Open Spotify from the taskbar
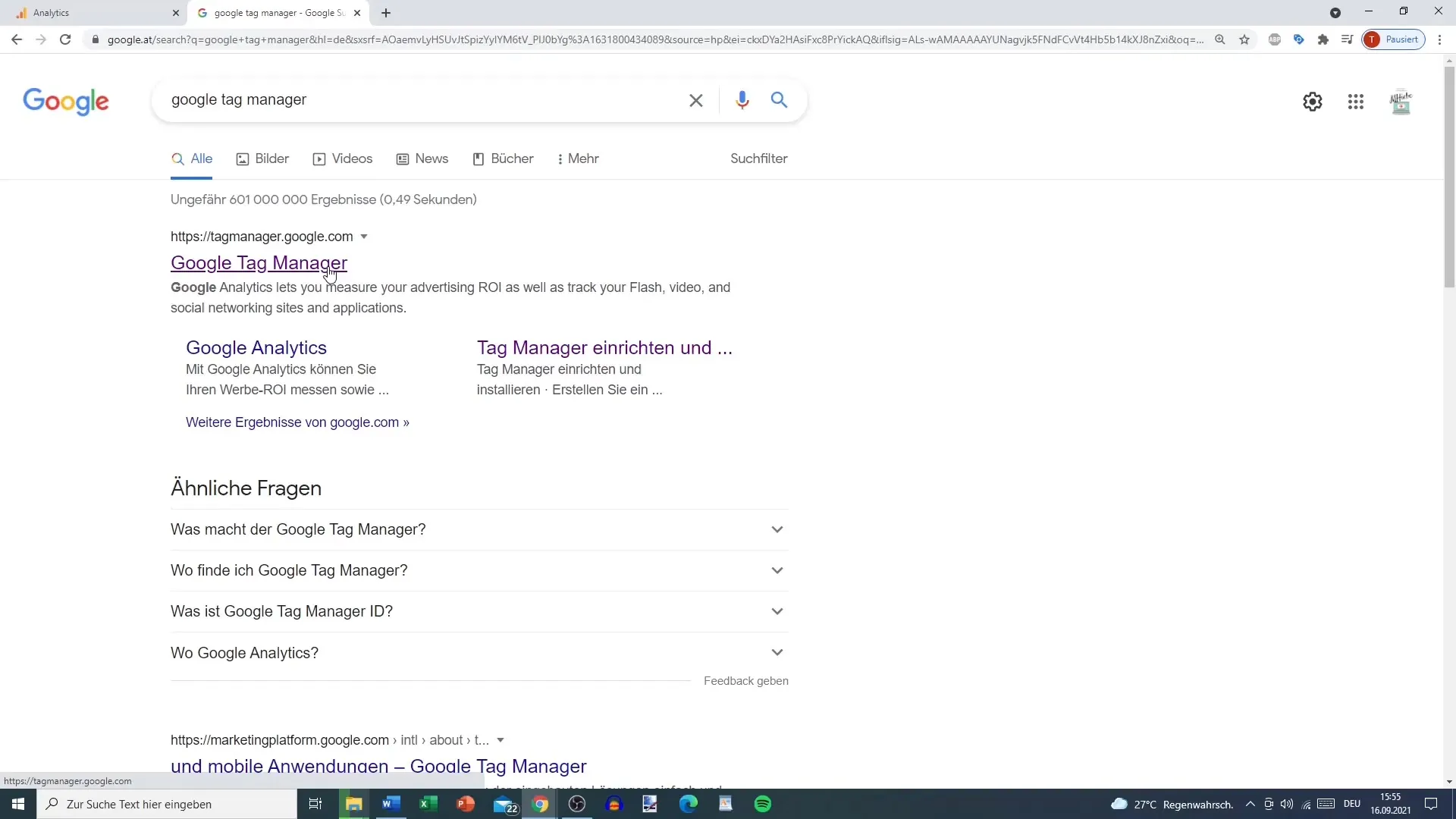Screen dimensions: 1456x819 pyautogui.click(x=763, y=804)
